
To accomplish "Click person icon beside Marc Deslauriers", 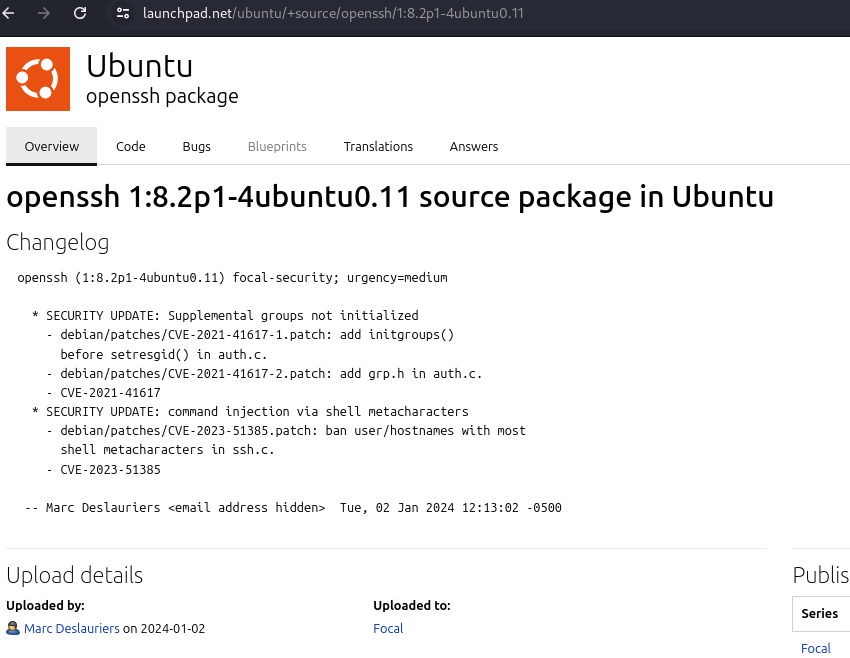I will (13, 629).
